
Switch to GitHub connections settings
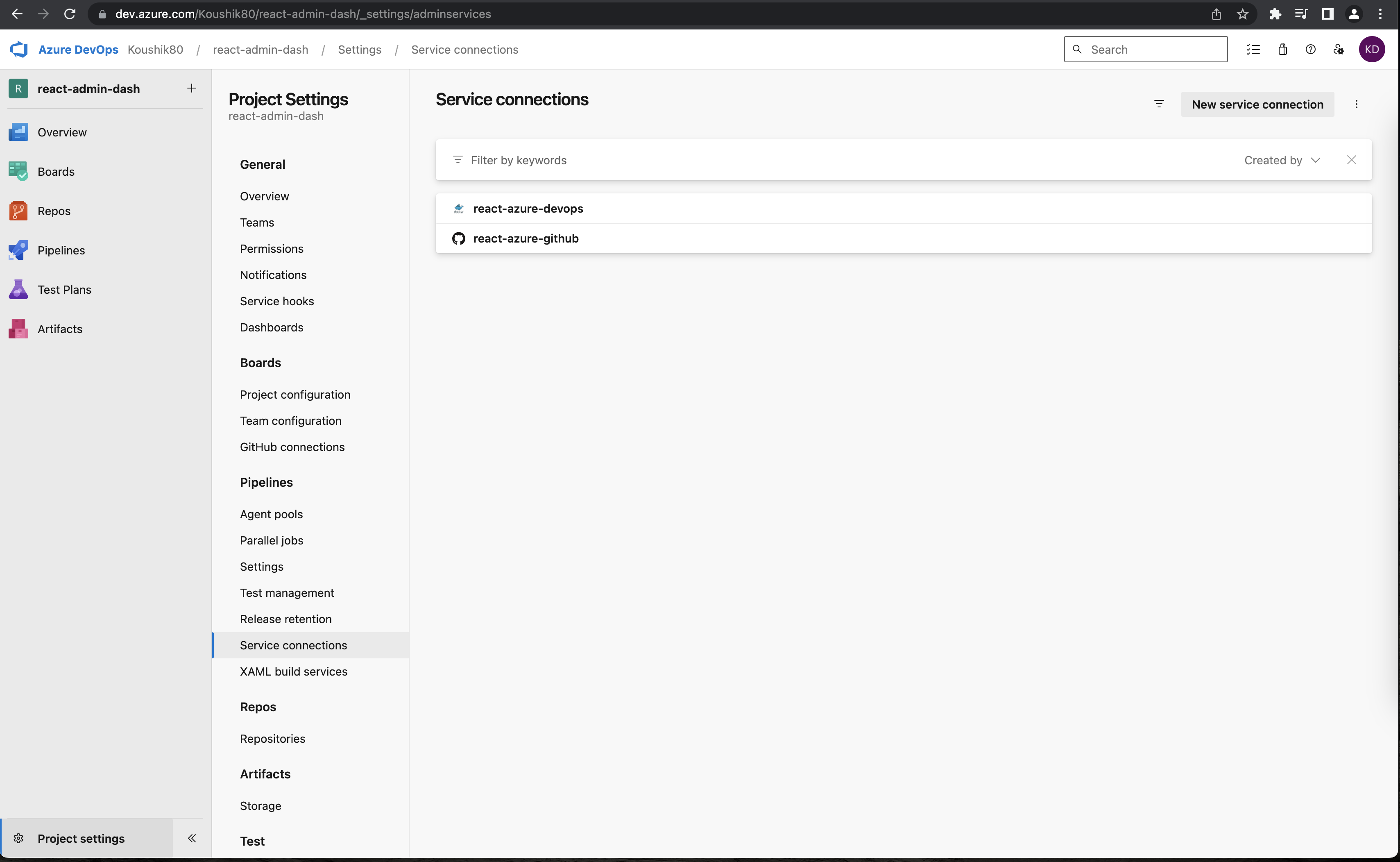(292, 447)
